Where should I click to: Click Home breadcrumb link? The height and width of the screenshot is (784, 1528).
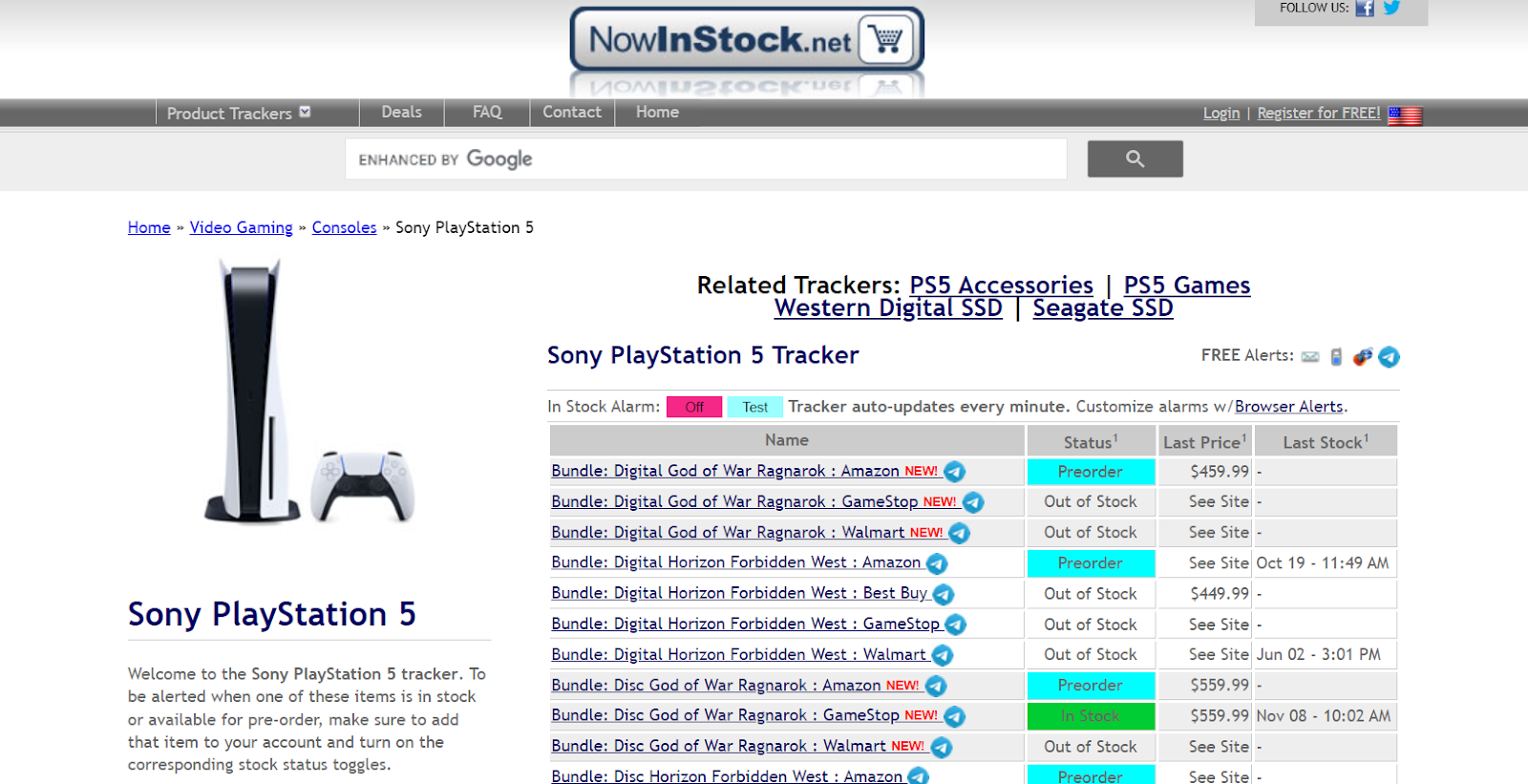tap(149, 227)
